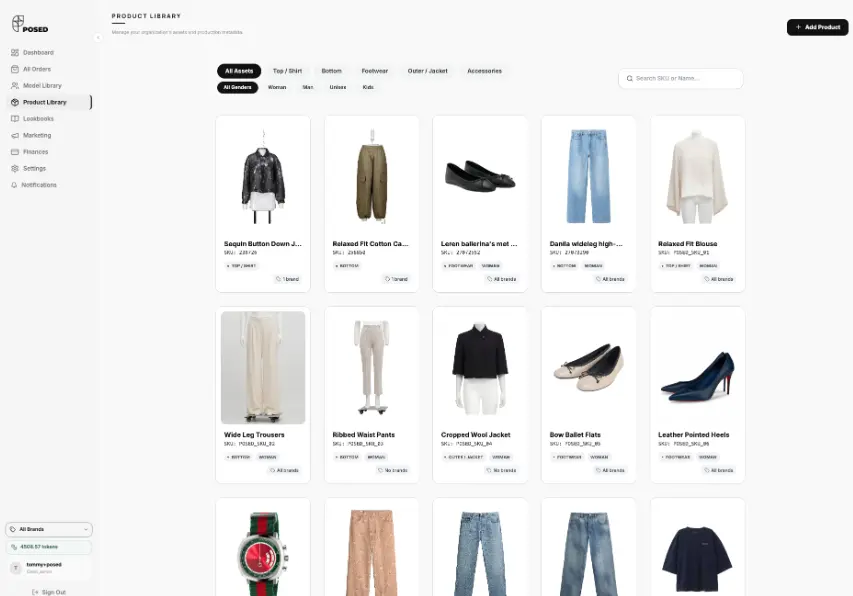Select the Footwear category tab

(x=375, y=71)
